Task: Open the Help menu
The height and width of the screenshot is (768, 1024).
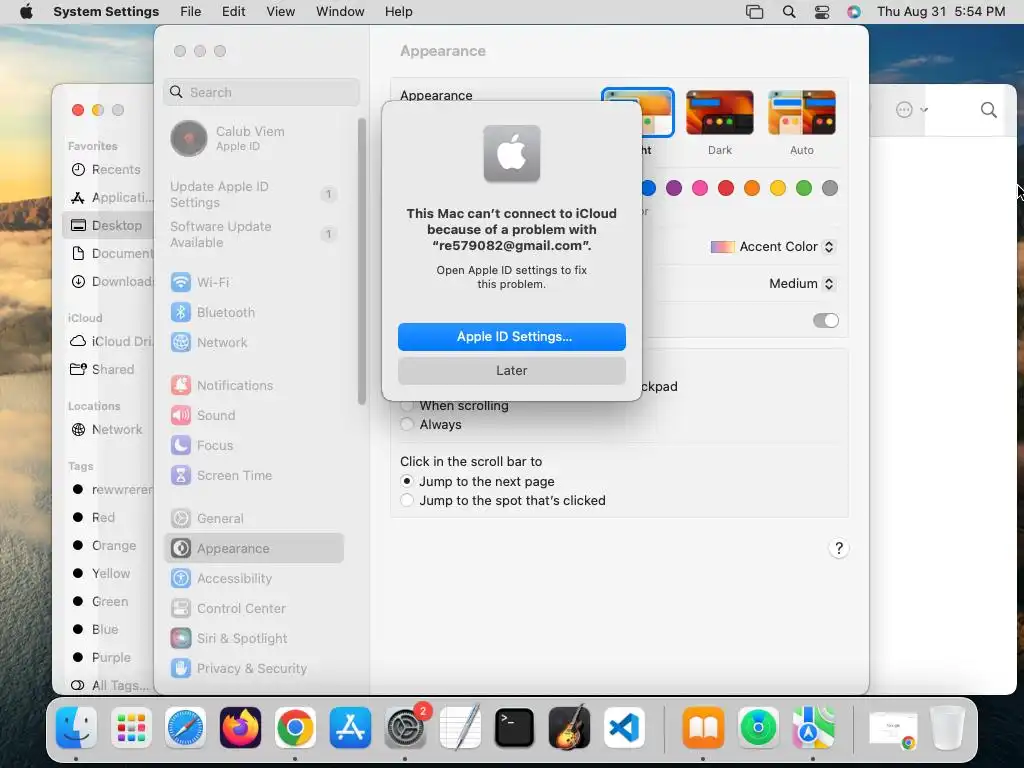Action: 398,12
